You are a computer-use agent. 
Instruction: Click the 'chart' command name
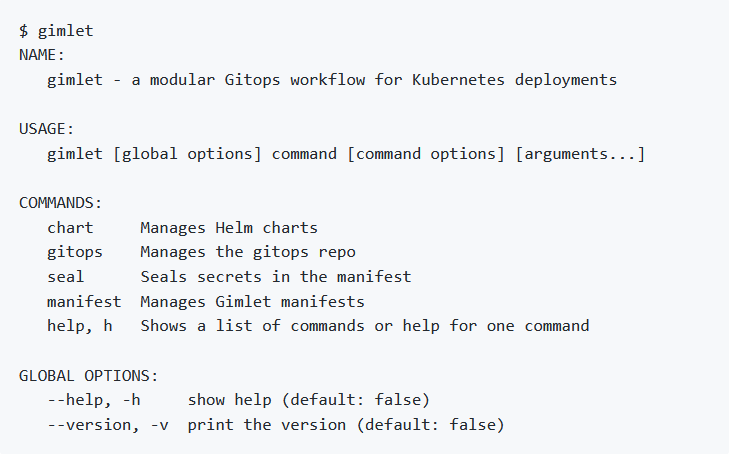coord(70,228)
